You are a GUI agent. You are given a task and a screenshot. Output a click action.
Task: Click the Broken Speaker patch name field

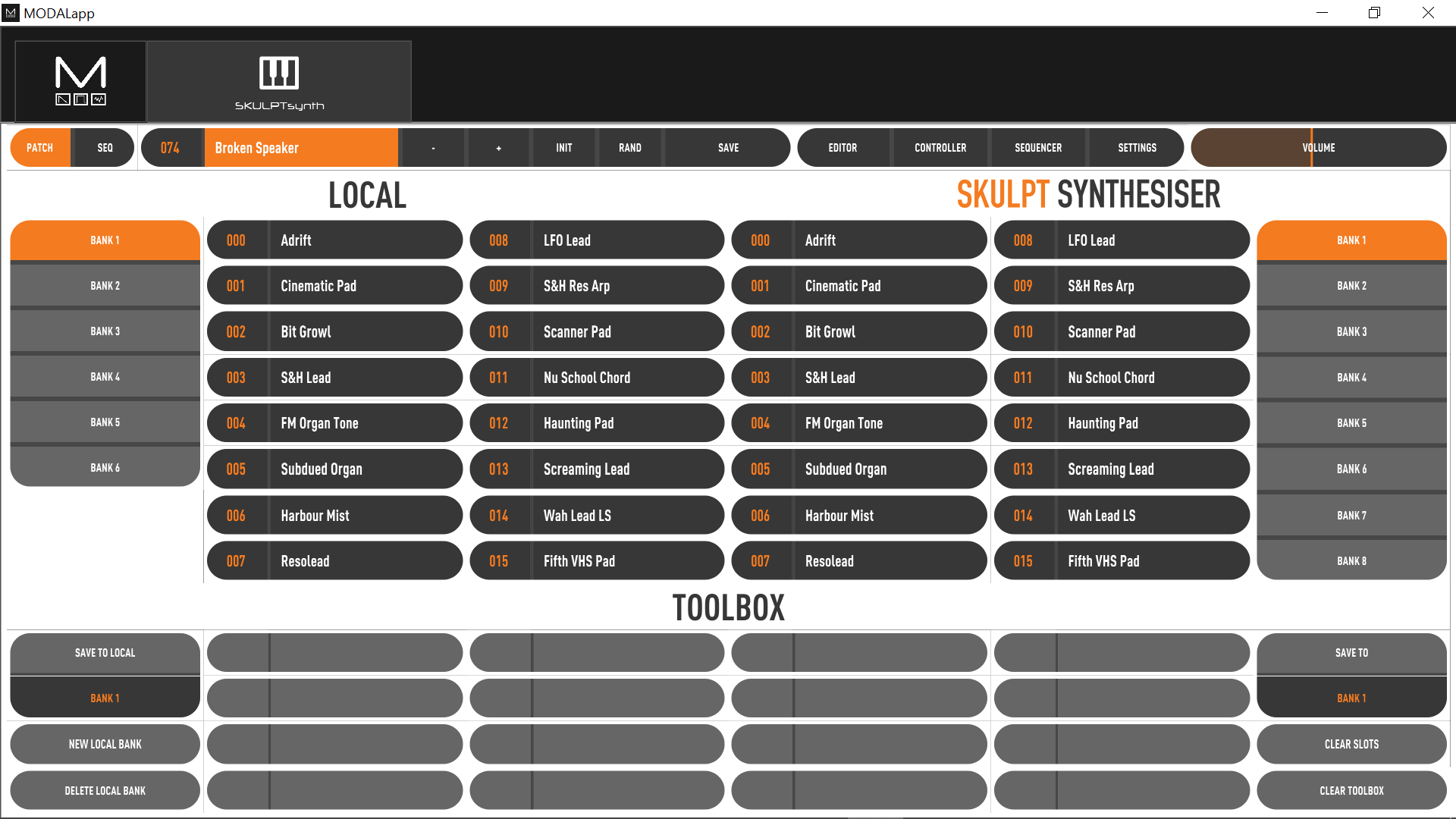coord(300,148)
